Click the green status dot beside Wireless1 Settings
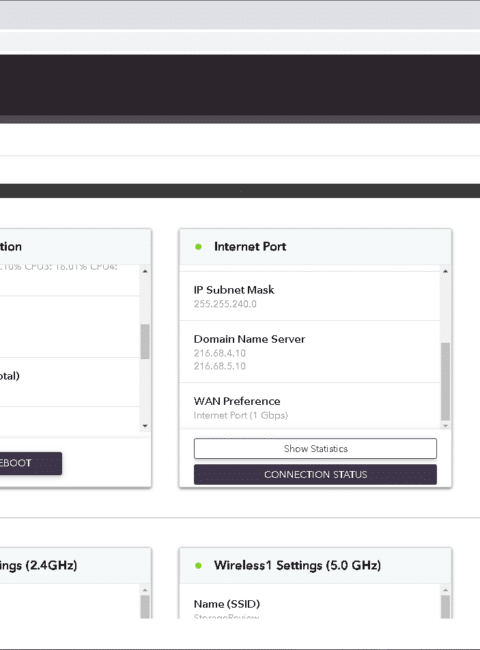480x650 pixels. [x=198, y=565]
